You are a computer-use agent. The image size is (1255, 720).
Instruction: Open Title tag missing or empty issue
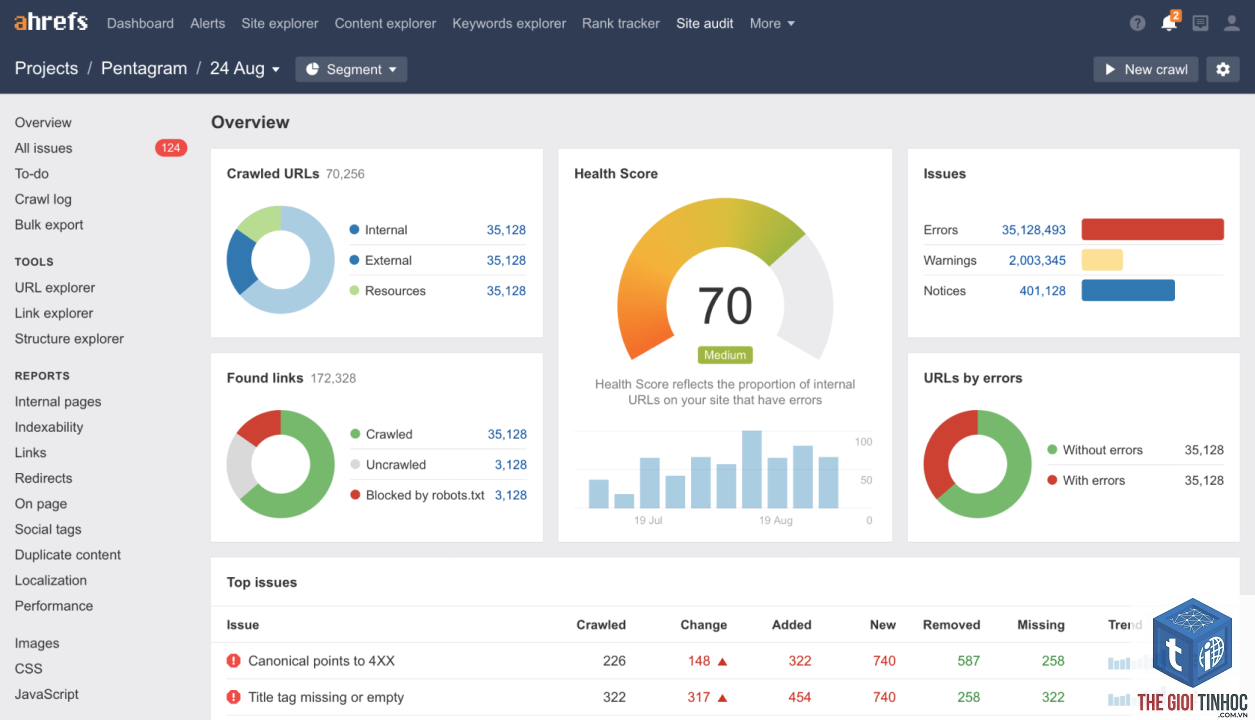(326, 697)
